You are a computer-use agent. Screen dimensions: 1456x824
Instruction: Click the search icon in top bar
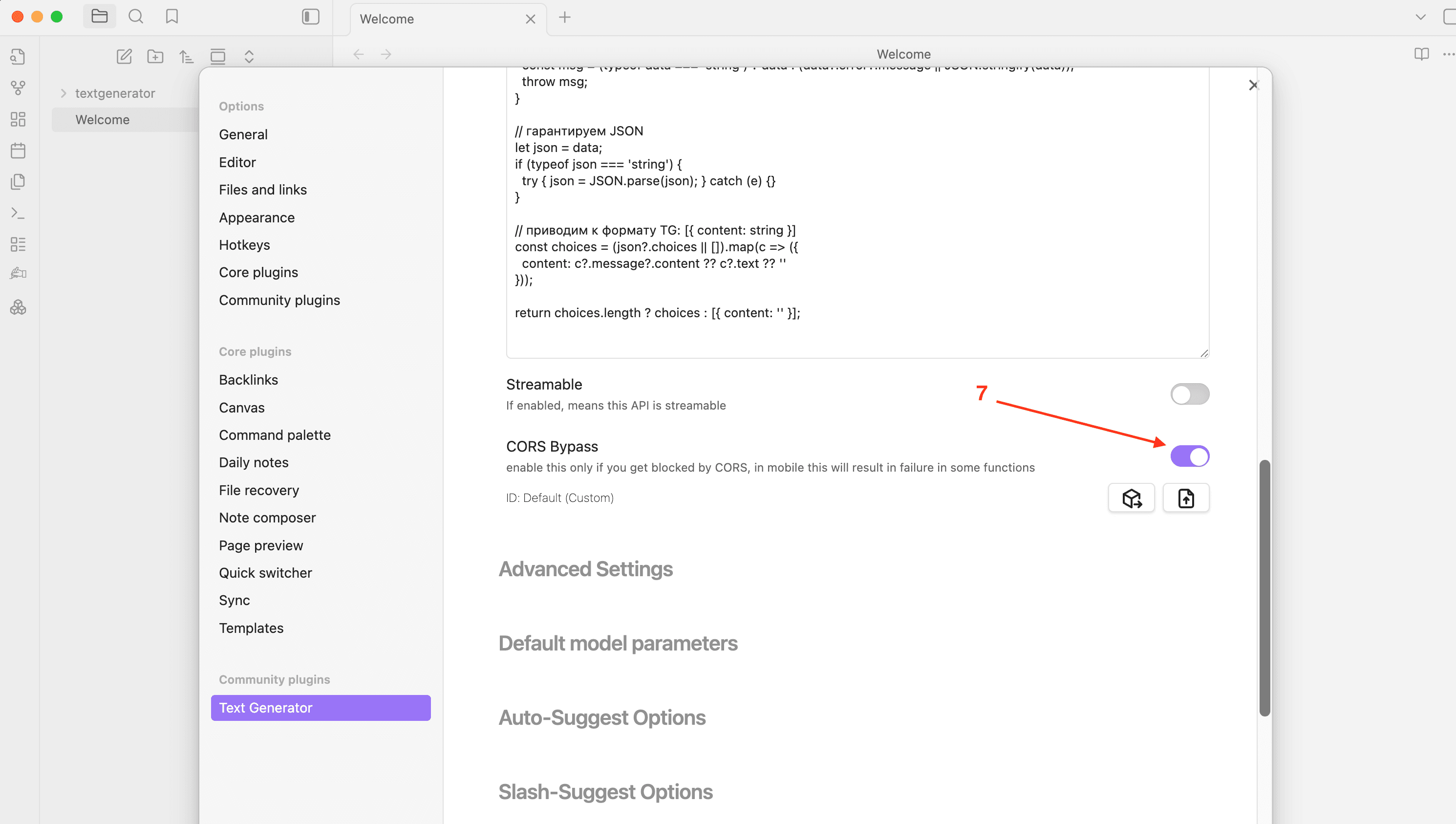coord(136,17)
